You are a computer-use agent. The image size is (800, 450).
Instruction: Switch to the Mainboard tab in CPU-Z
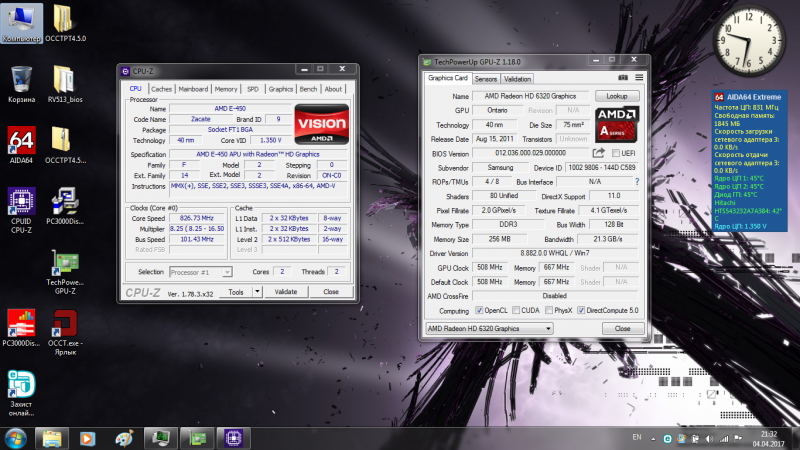pyautogui.click(x=193, y=88)
